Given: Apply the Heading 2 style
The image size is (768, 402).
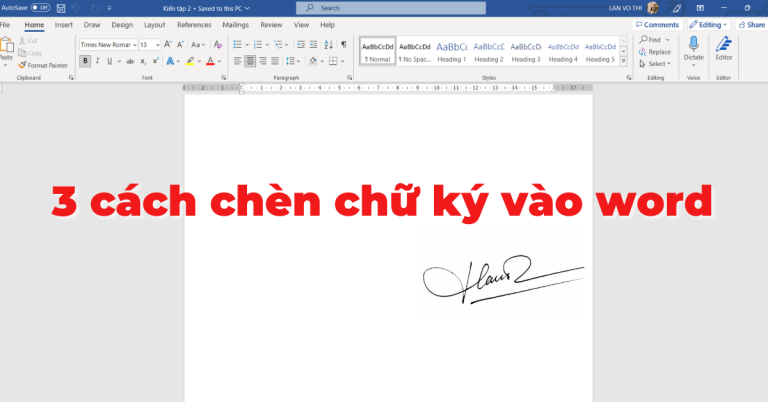Looking at the screenshot, I should pyautogui.click(x=489, y=51).
